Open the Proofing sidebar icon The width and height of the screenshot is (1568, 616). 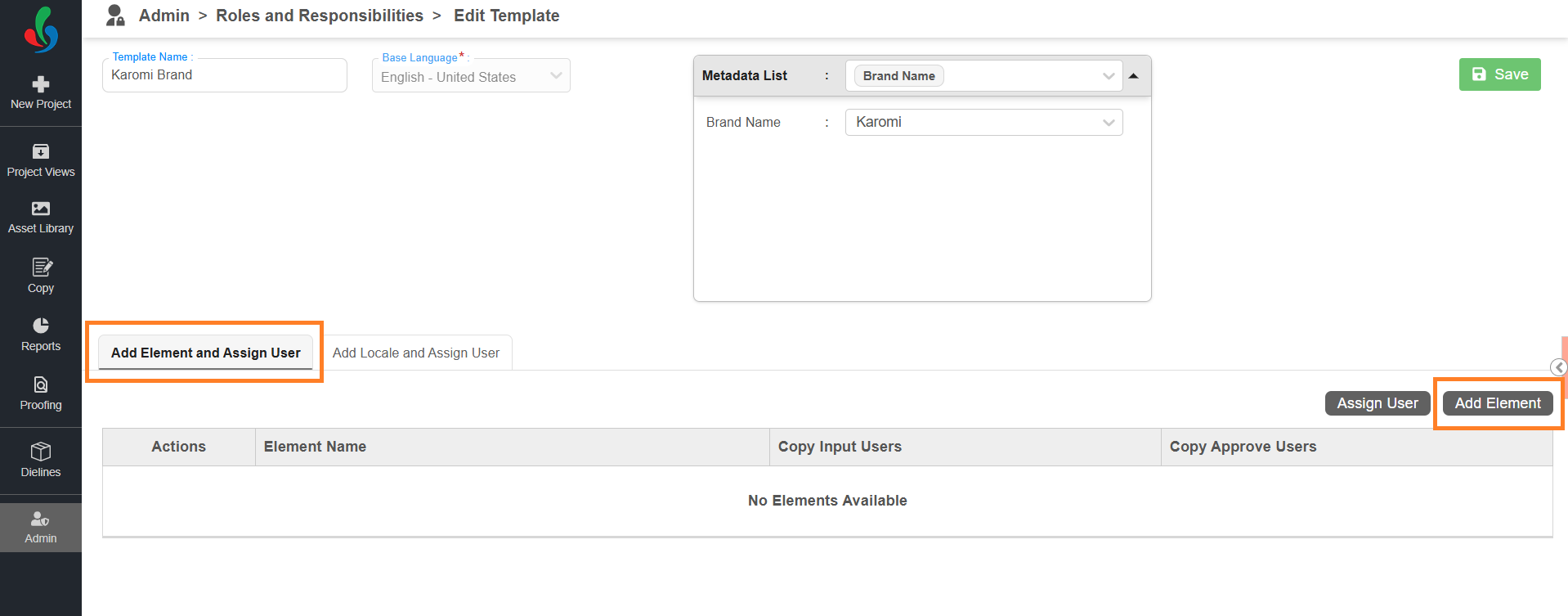tap(41, 384)
